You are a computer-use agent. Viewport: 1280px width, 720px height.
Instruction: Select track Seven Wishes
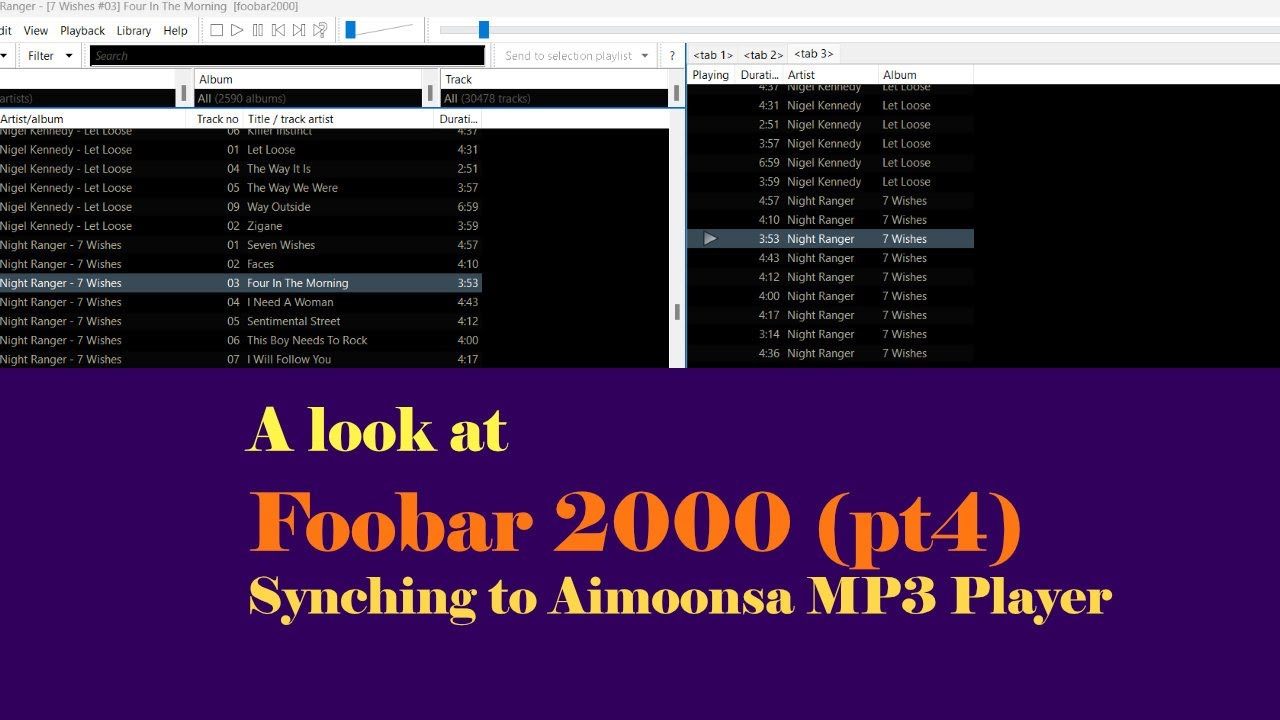(240, 245)
